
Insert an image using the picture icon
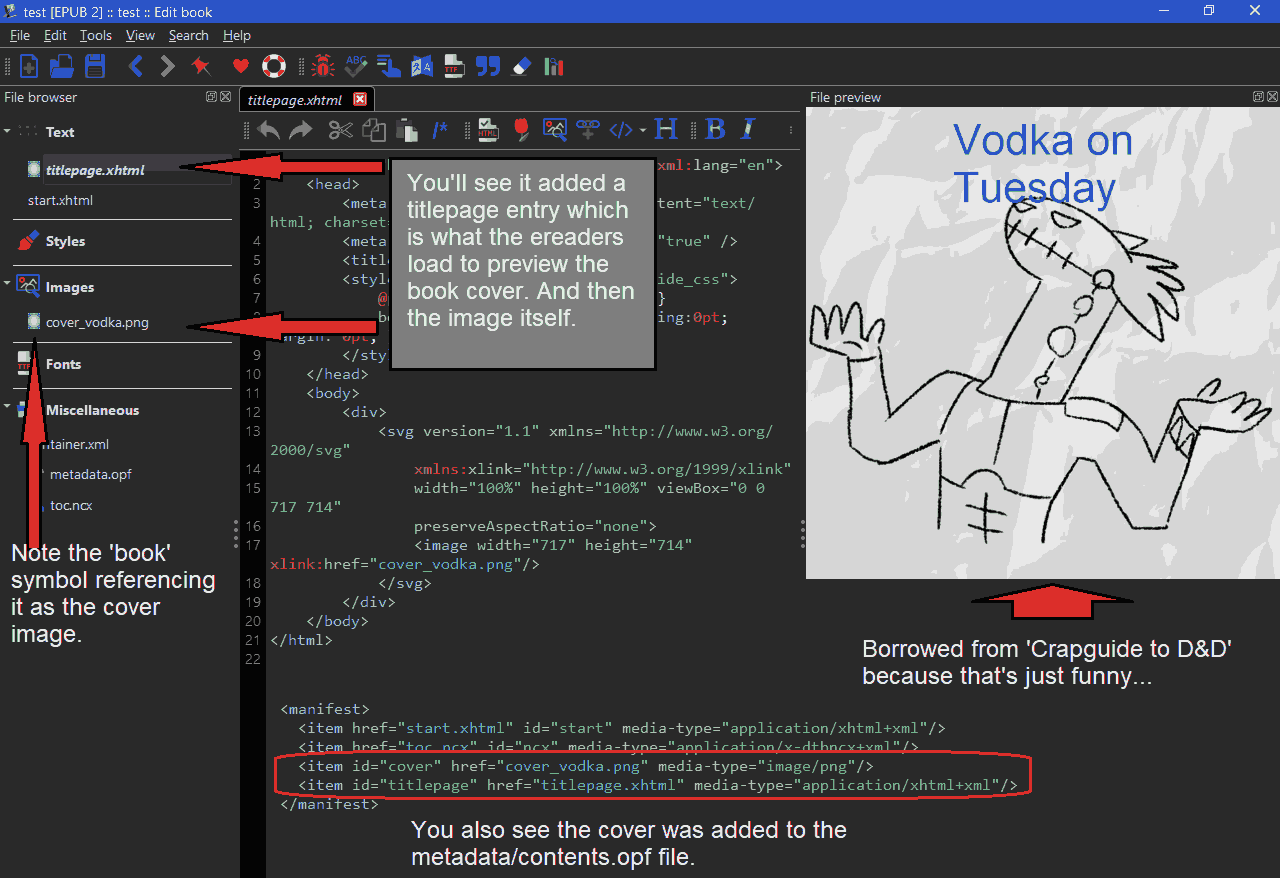coord(555,129)
